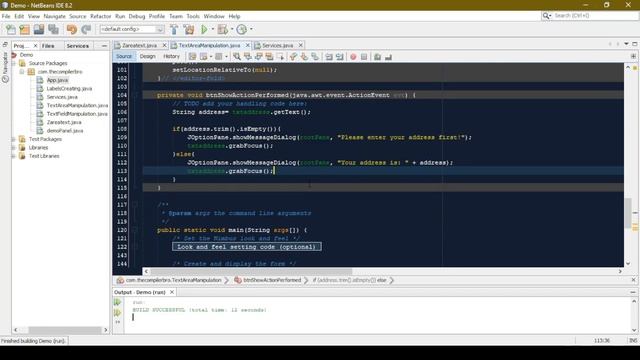The width and height of the screenshot is (640, 360).
Task: Open the Debug Project dropdown arrow
Action: pos(232,29)
